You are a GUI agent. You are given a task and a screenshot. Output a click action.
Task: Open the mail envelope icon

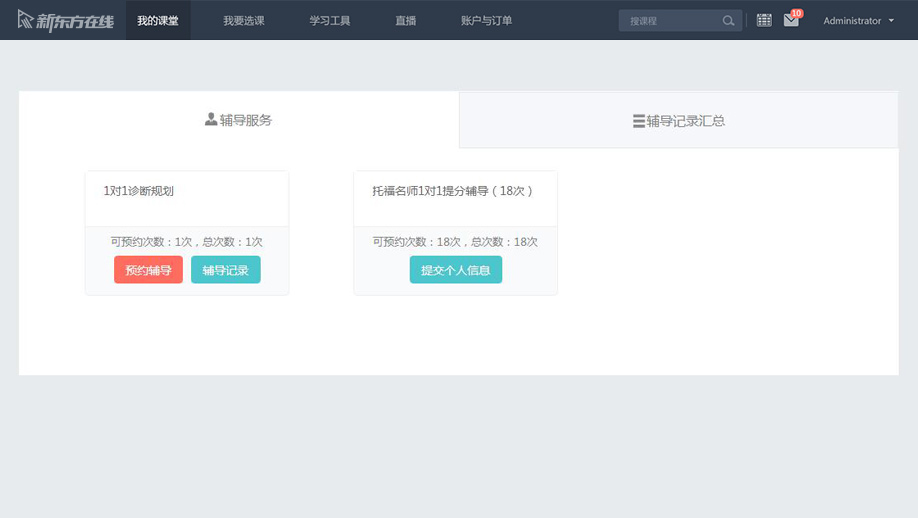pos(790,21)
